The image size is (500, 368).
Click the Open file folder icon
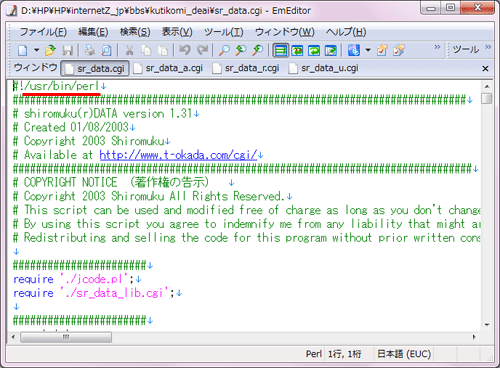[x=50, y=50]
